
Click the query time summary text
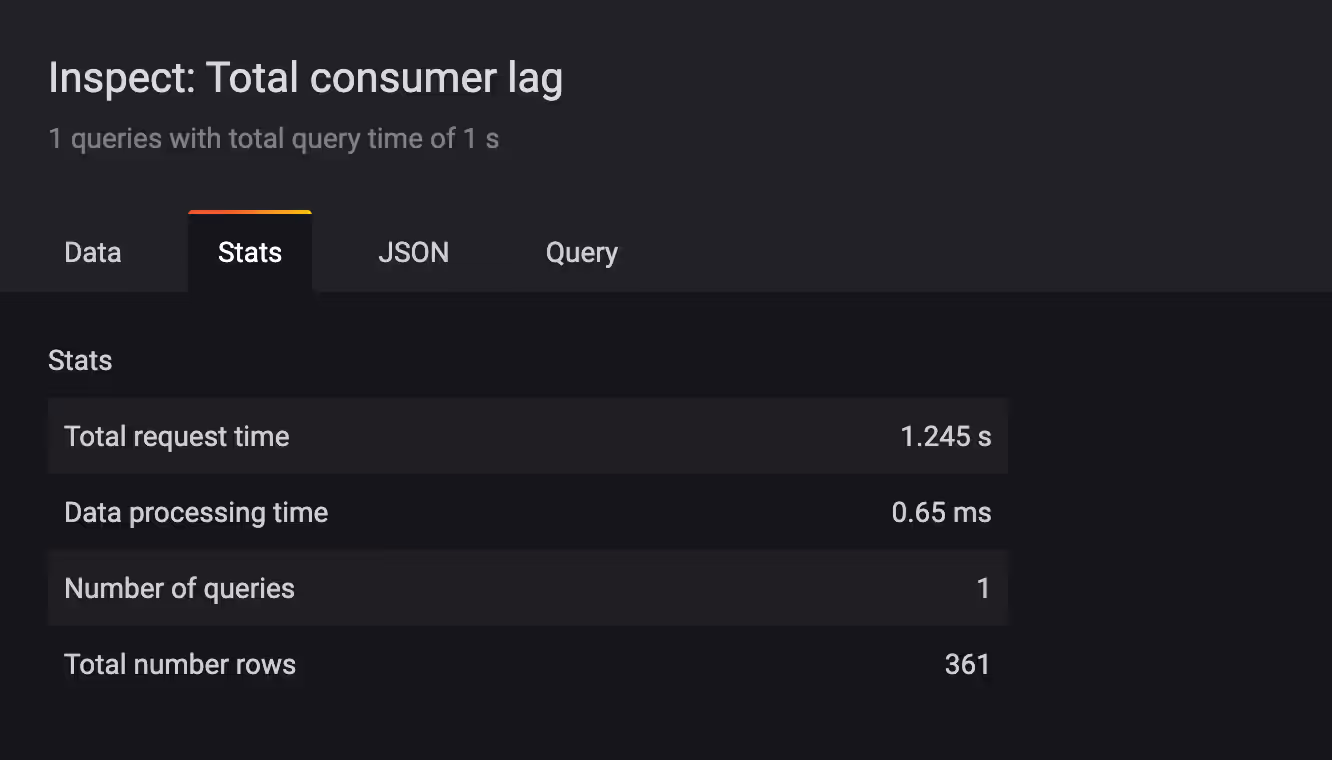(x=274, y=138)
